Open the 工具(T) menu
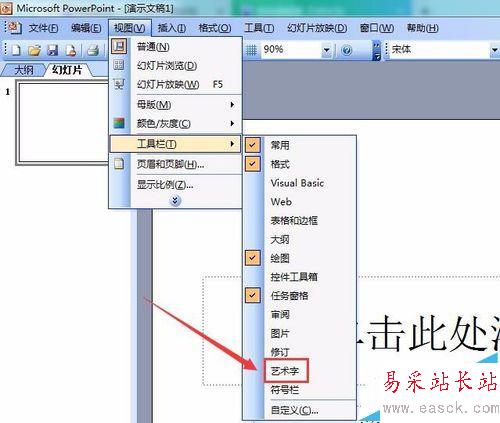This screenshot has width=500, height=423. point(259,28)
